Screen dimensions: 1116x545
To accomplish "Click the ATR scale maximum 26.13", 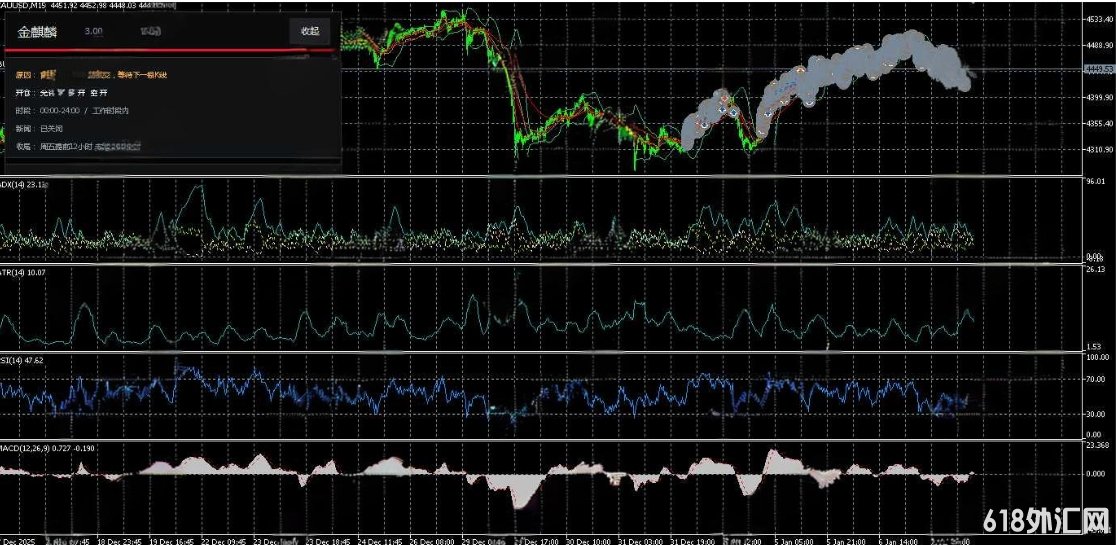I will pos(1096,270).
